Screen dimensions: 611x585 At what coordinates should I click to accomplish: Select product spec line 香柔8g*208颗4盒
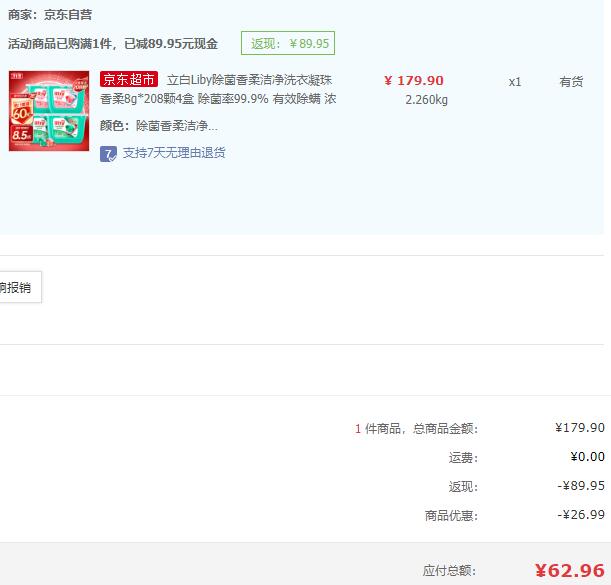click(x=147, y=99)
